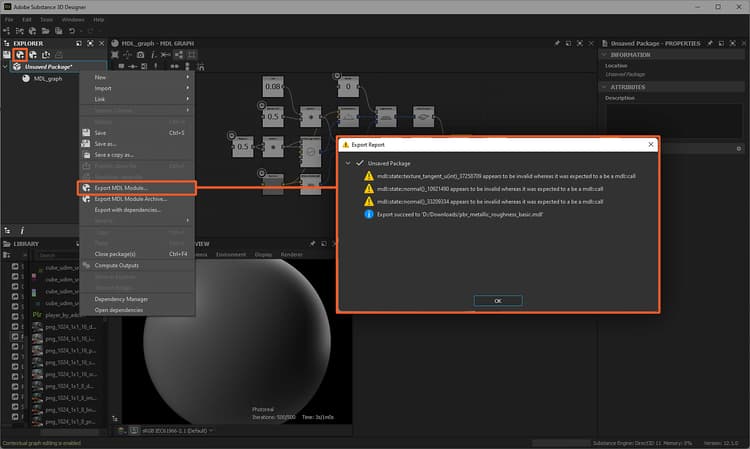This screenshot has width=750, height=449.
Task: Click the Unsaved Package checkmark in Export Report
Action: (360, 163)
